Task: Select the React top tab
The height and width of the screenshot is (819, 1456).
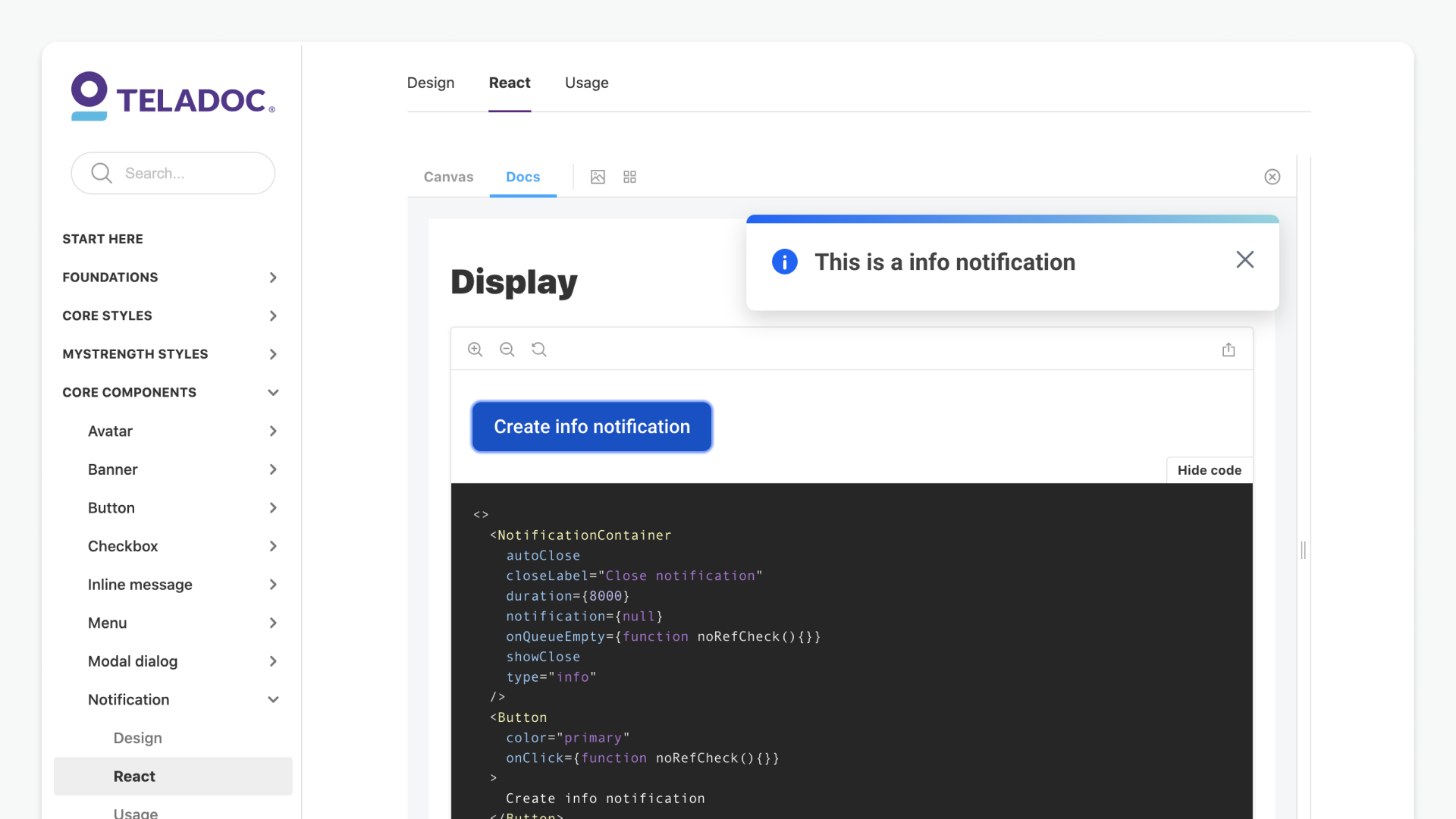Action: tap(510, 83)
